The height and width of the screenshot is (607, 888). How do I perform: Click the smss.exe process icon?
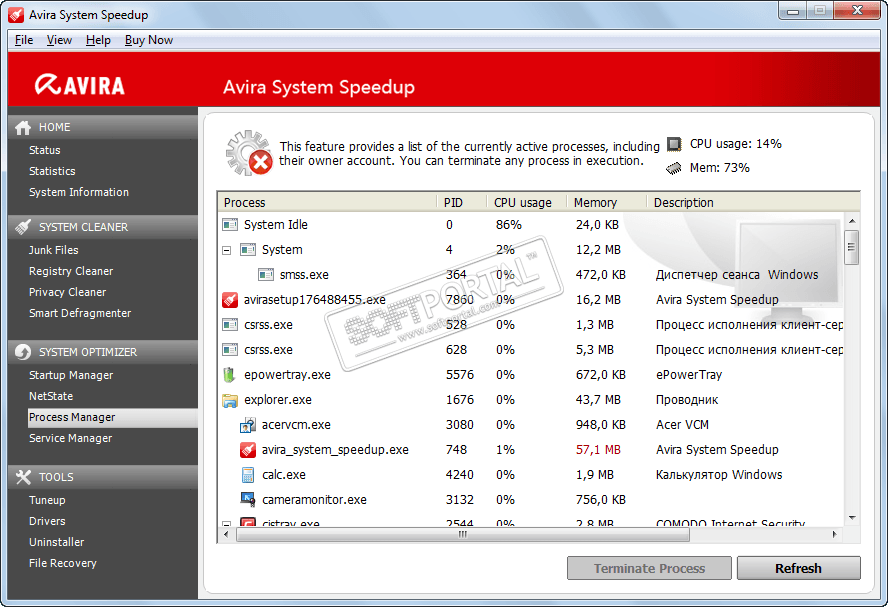tap(266, 275)
